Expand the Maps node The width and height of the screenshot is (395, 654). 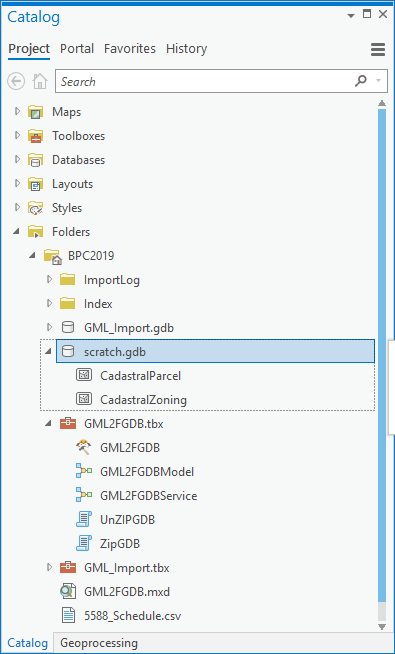tap(17, 112)
